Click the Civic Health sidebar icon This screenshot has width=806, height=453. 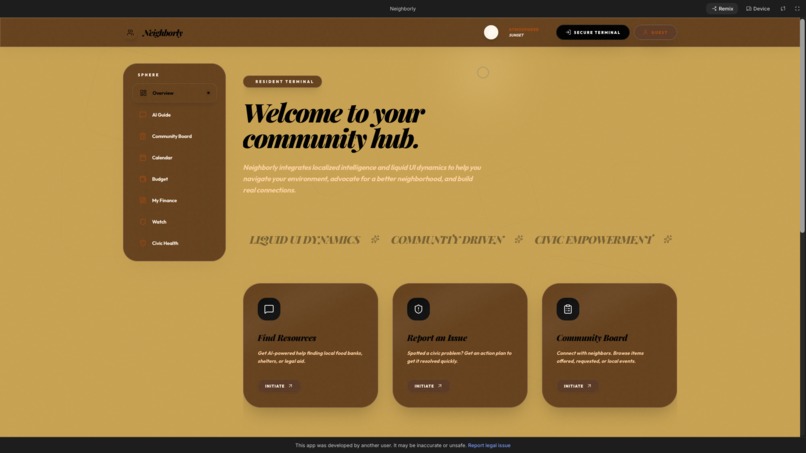click(143, 243)
